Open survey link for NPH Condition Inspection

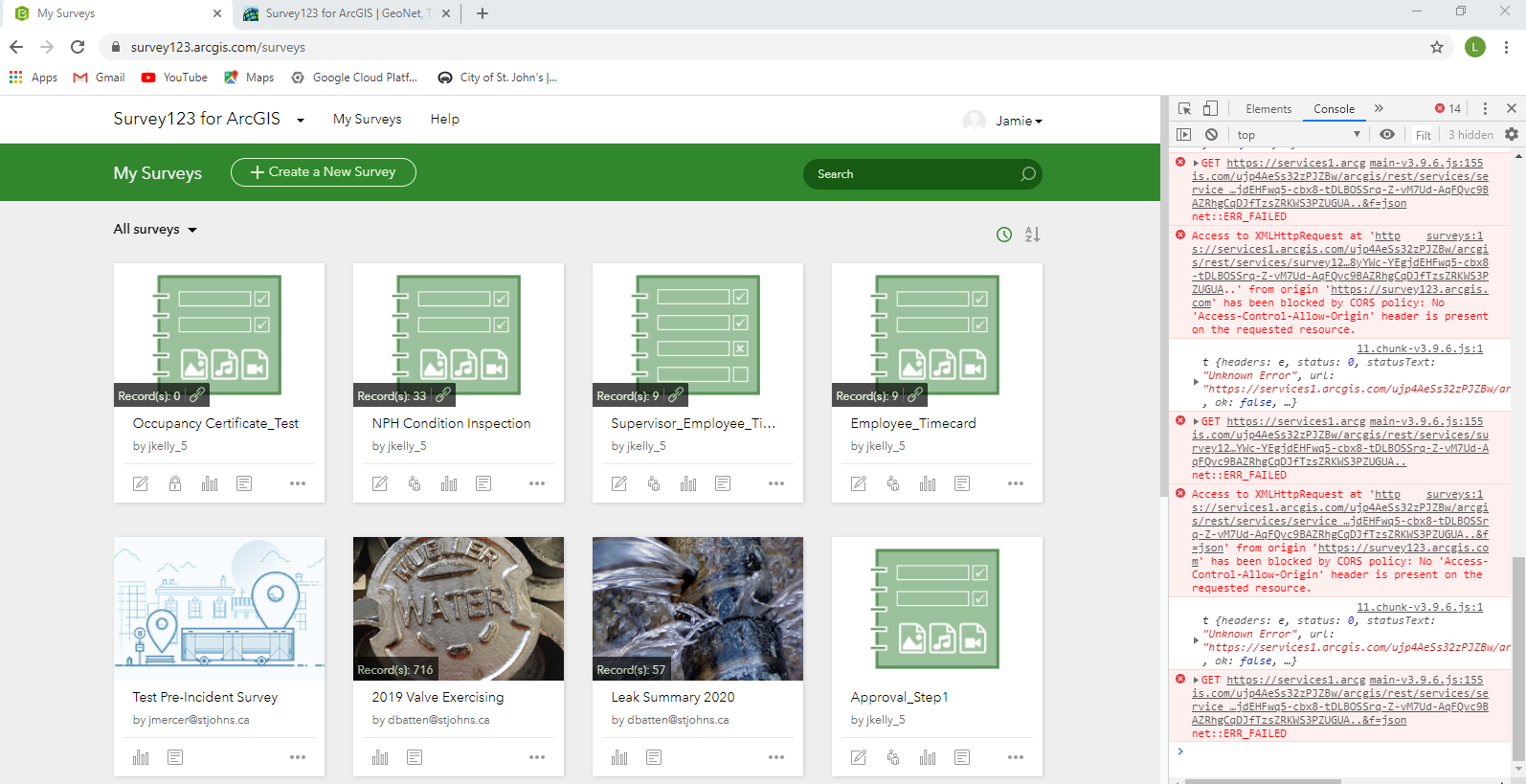(444, 394)
